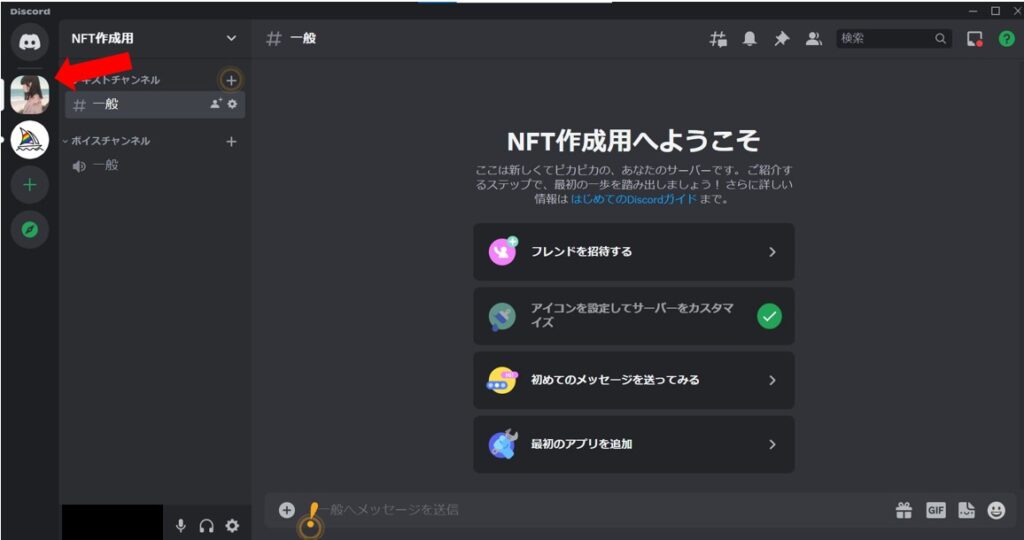This screenshot has width=1024, height=540.
Task: Join the 一般 voice channel
Action: point(155,166)
